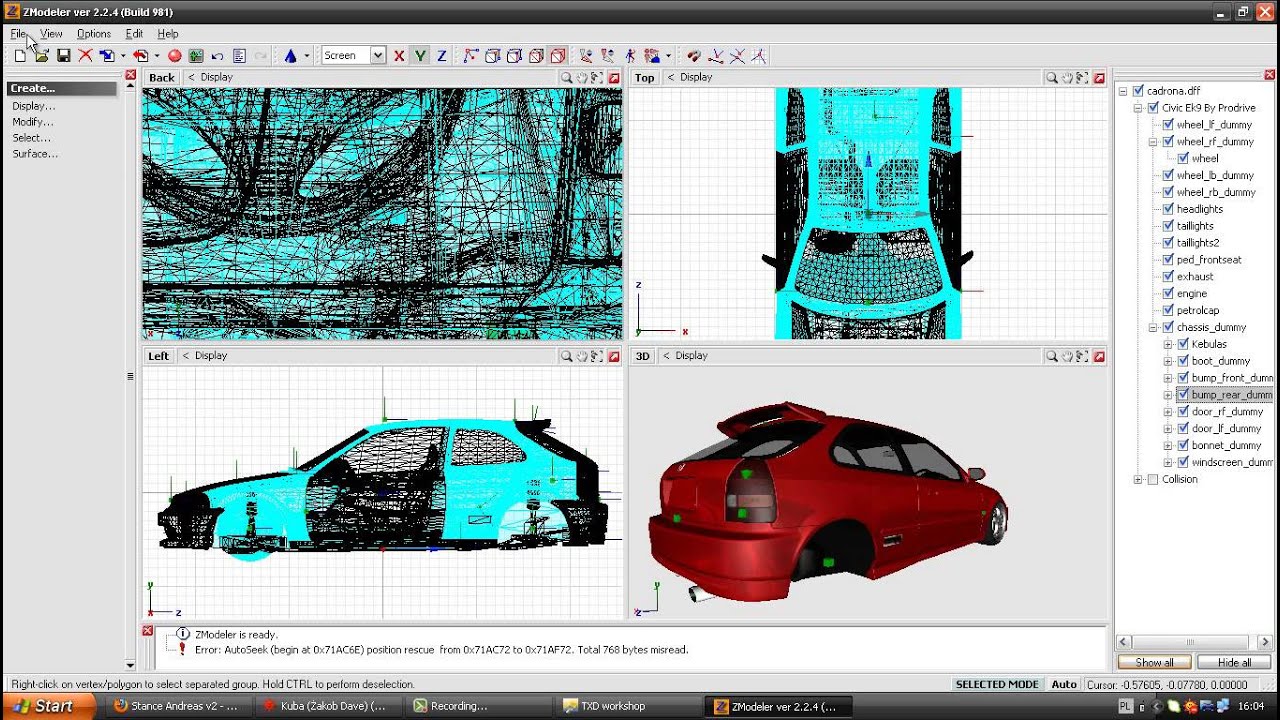Open the Screen axis dropdown
Viewport: 1280px width, 720px height.
coord(378,56)
